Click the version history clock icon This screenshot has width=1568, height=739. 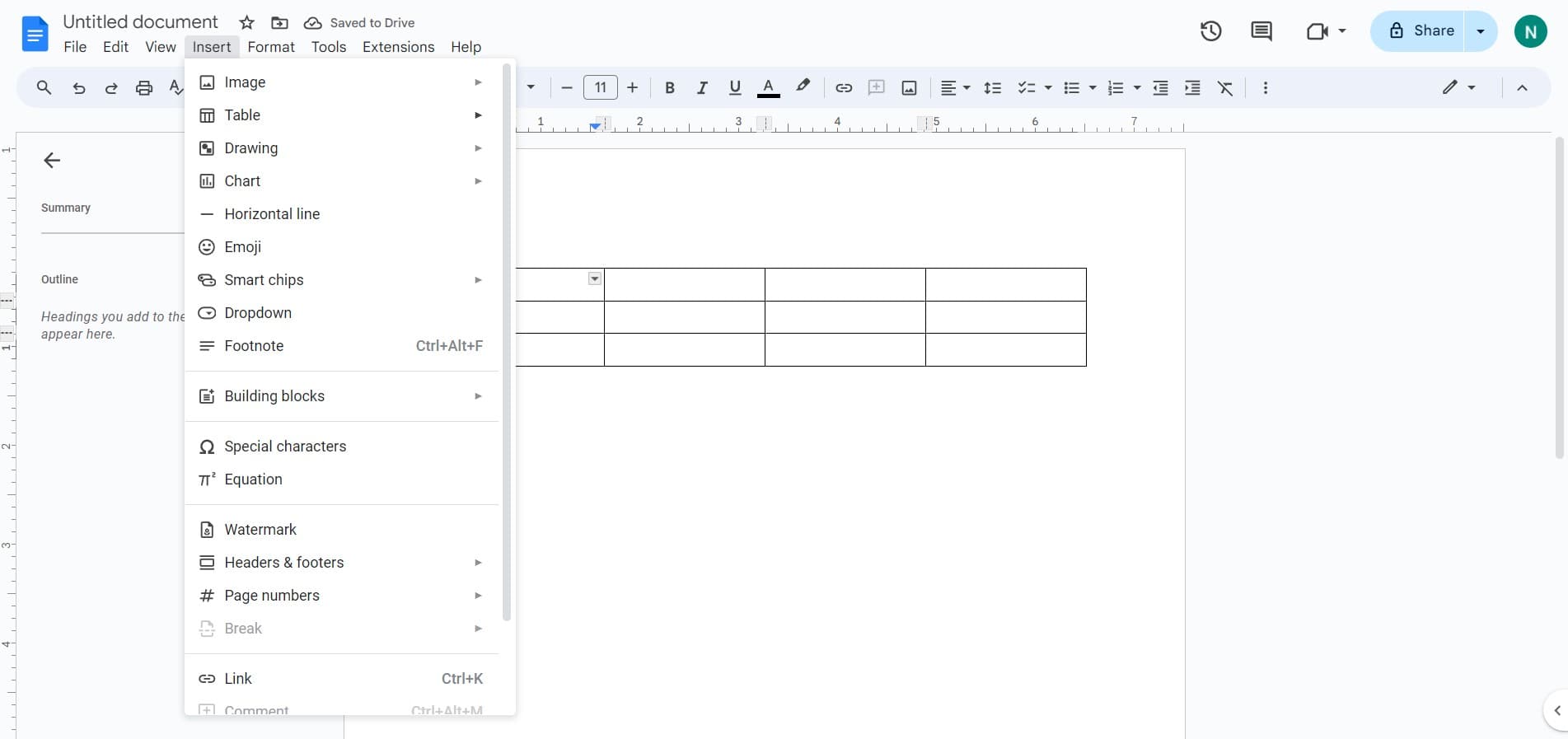click(1210, 31)
